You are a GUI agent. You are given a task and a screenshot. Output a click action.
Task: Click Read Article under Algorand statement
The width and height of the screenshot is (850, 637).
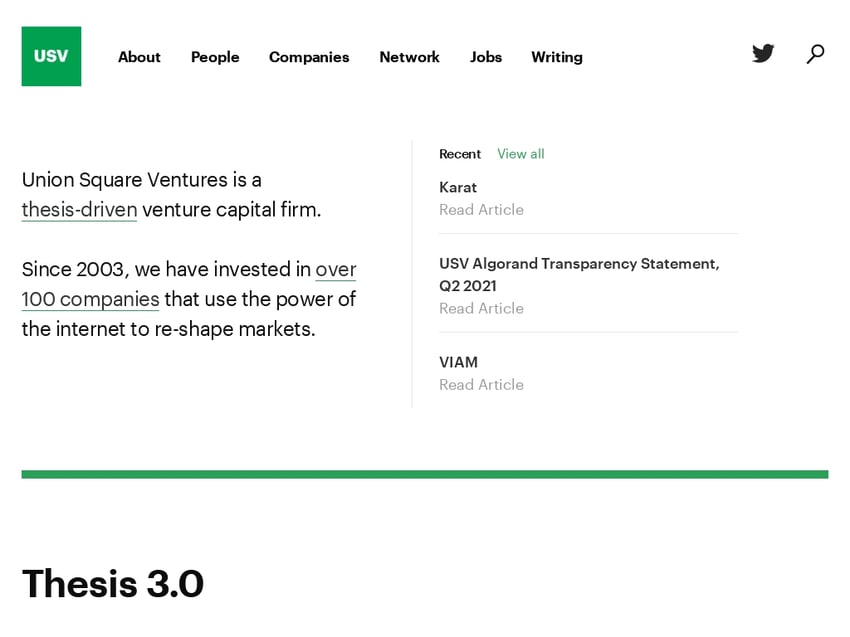pos(481,308)
